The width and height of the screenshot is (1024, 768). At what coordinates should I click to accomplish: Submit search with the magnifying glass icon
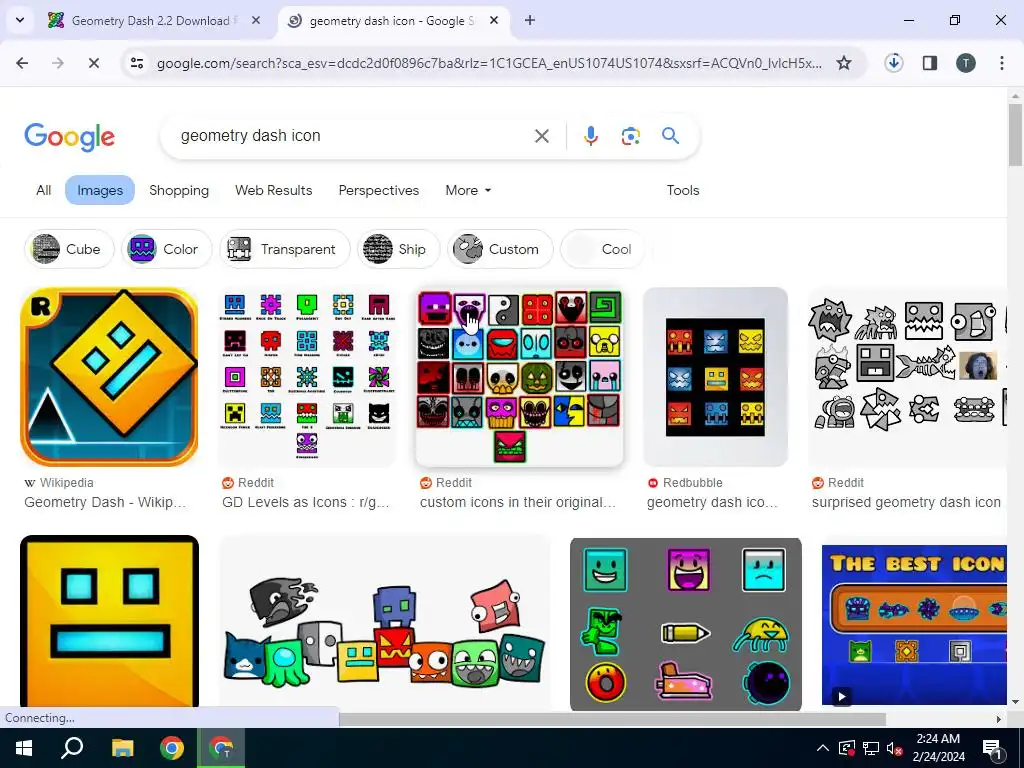click(670, 136)
